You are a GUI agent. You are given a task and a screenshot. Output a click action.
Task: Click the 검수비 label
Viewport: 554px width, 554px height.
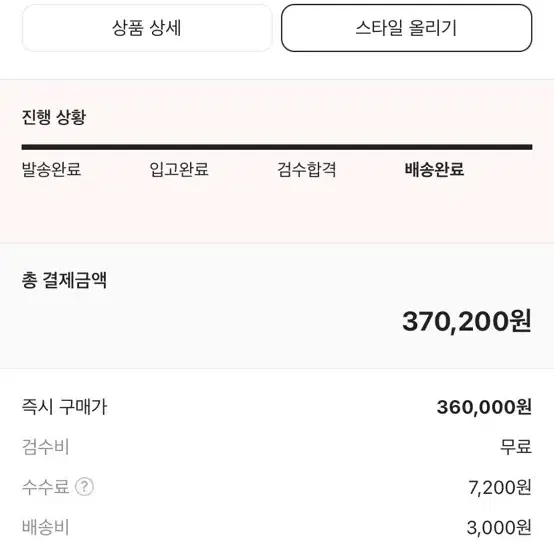coord(45,447)
